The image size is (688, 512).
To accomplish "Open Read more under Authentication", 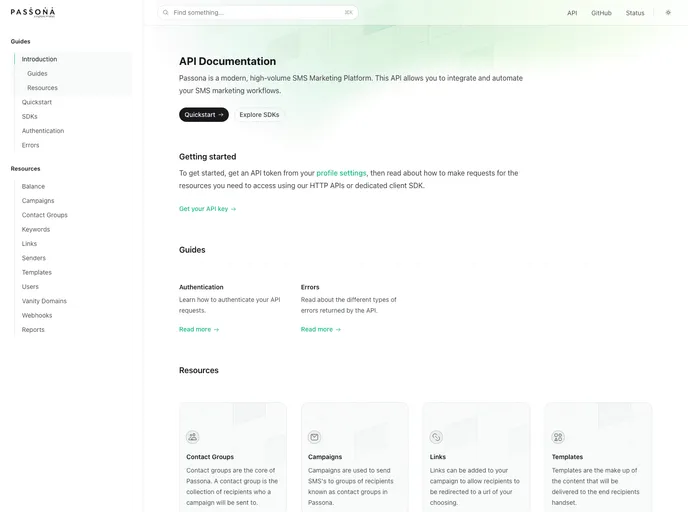I will pos(198,329).
